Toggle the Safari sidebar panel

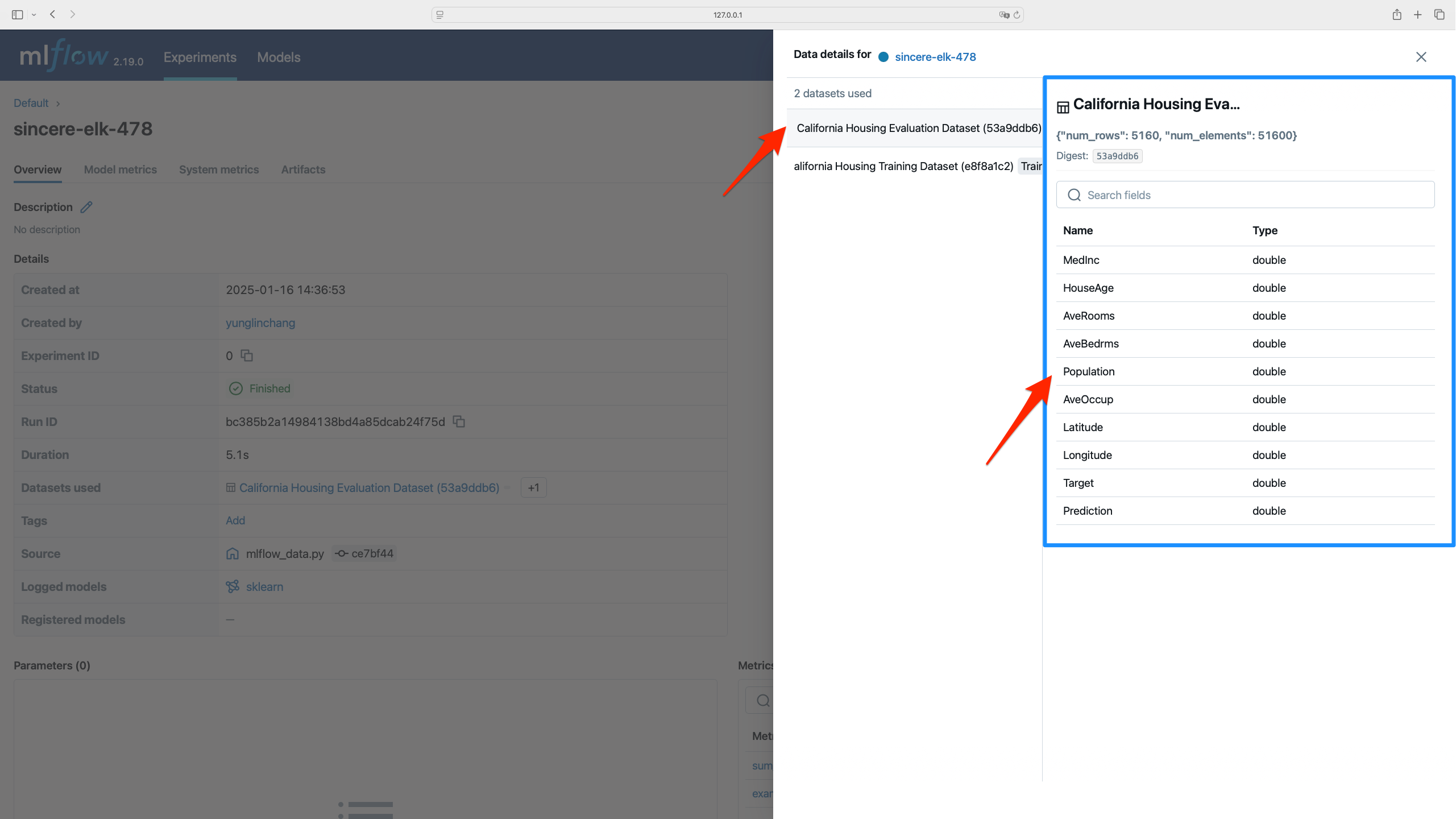click(x=17, y=15)
